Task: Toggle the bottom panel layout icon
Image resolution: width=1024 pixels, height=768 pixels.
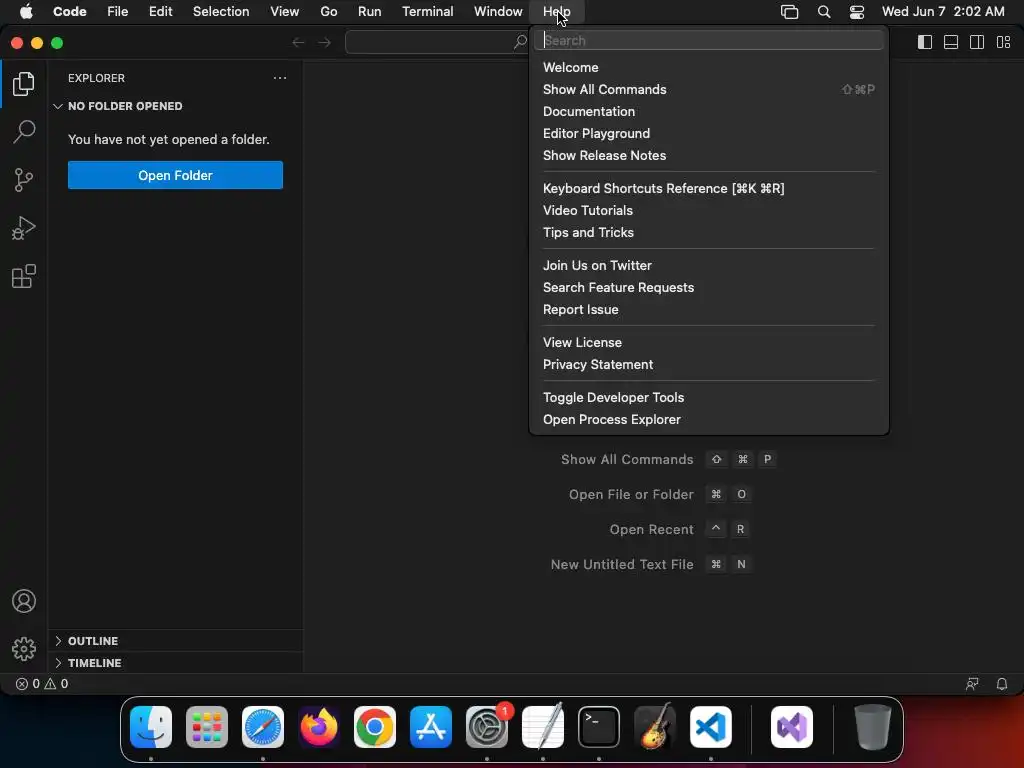Action: pyautogui.click(x=951, y=42)
